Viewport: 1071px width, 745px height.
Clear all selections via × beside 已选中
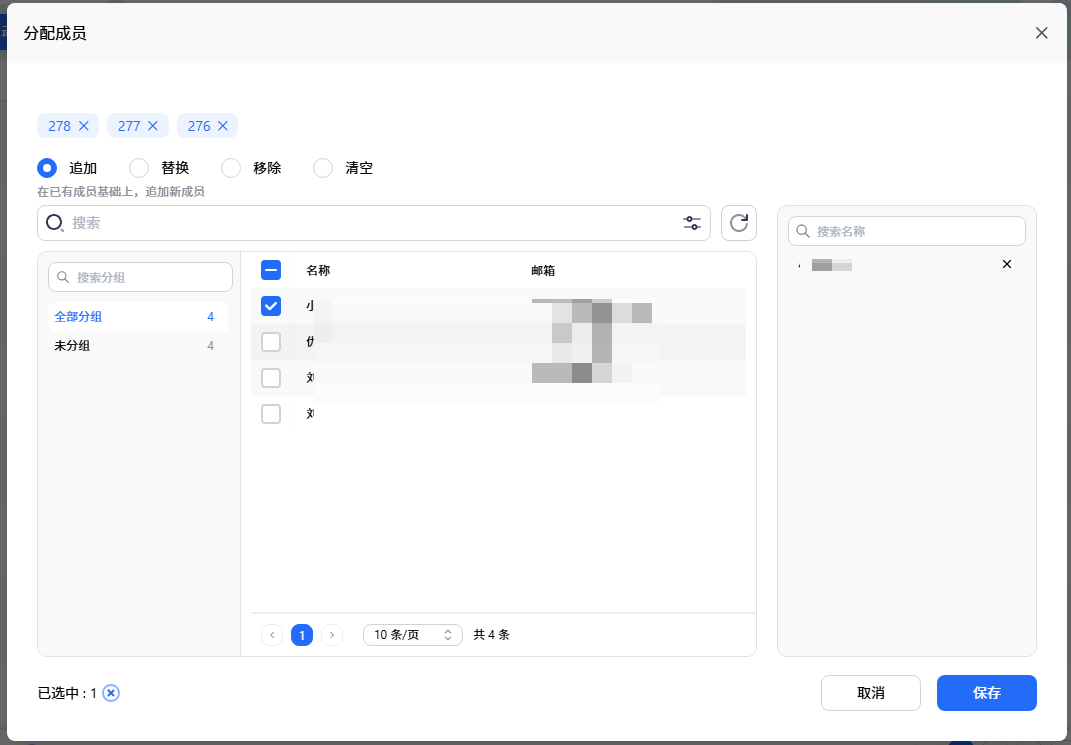[x=111, y=693]
